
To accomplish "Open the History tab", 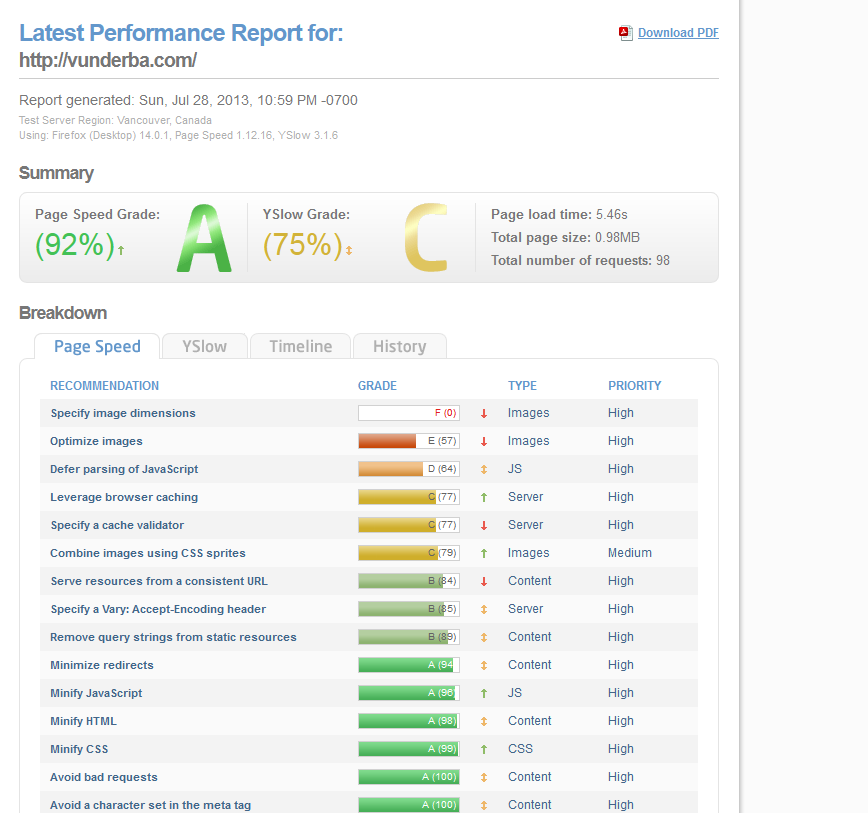I will 399,346.
